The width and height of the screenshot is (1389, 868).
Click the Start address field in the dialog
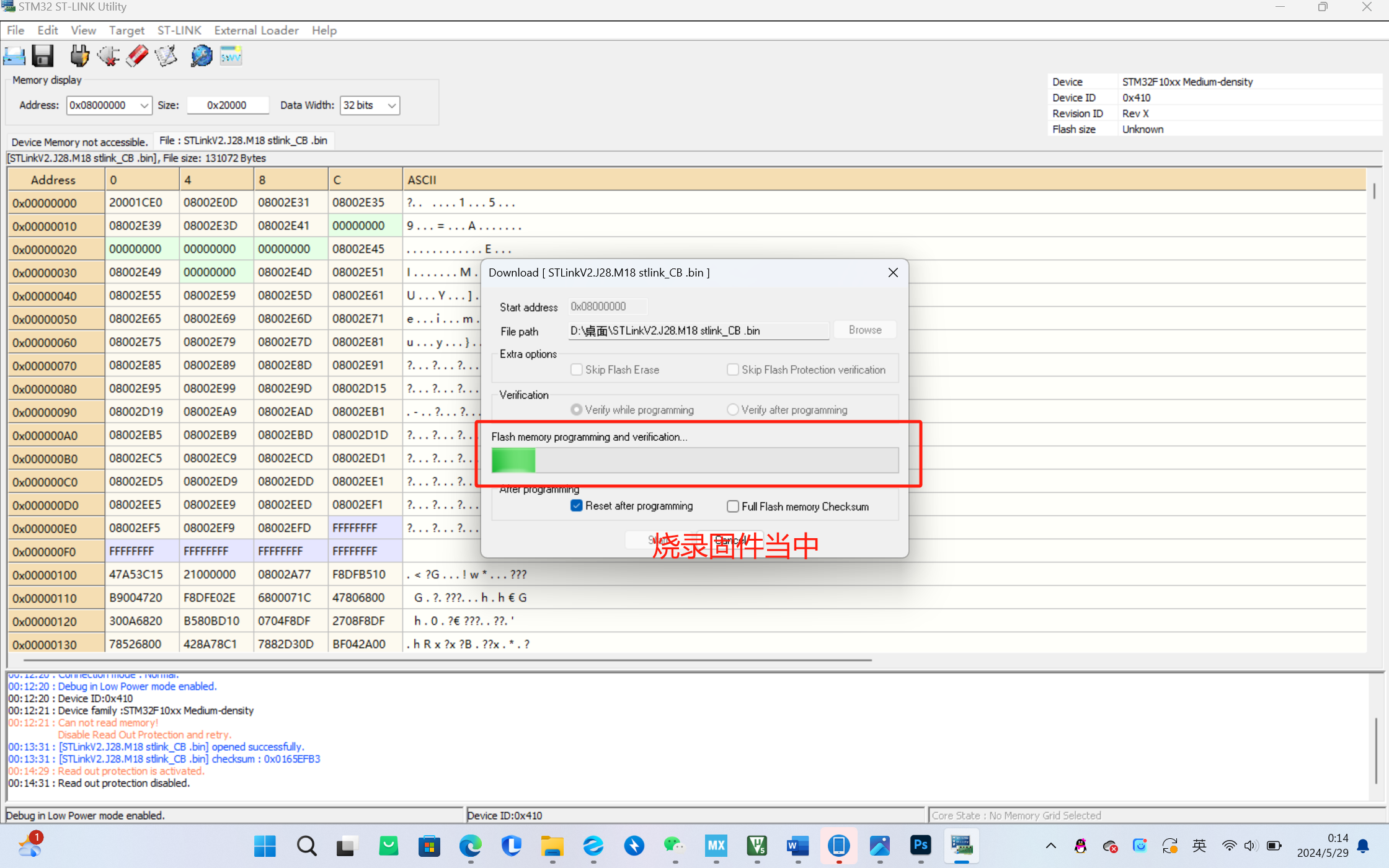[608, 306]
